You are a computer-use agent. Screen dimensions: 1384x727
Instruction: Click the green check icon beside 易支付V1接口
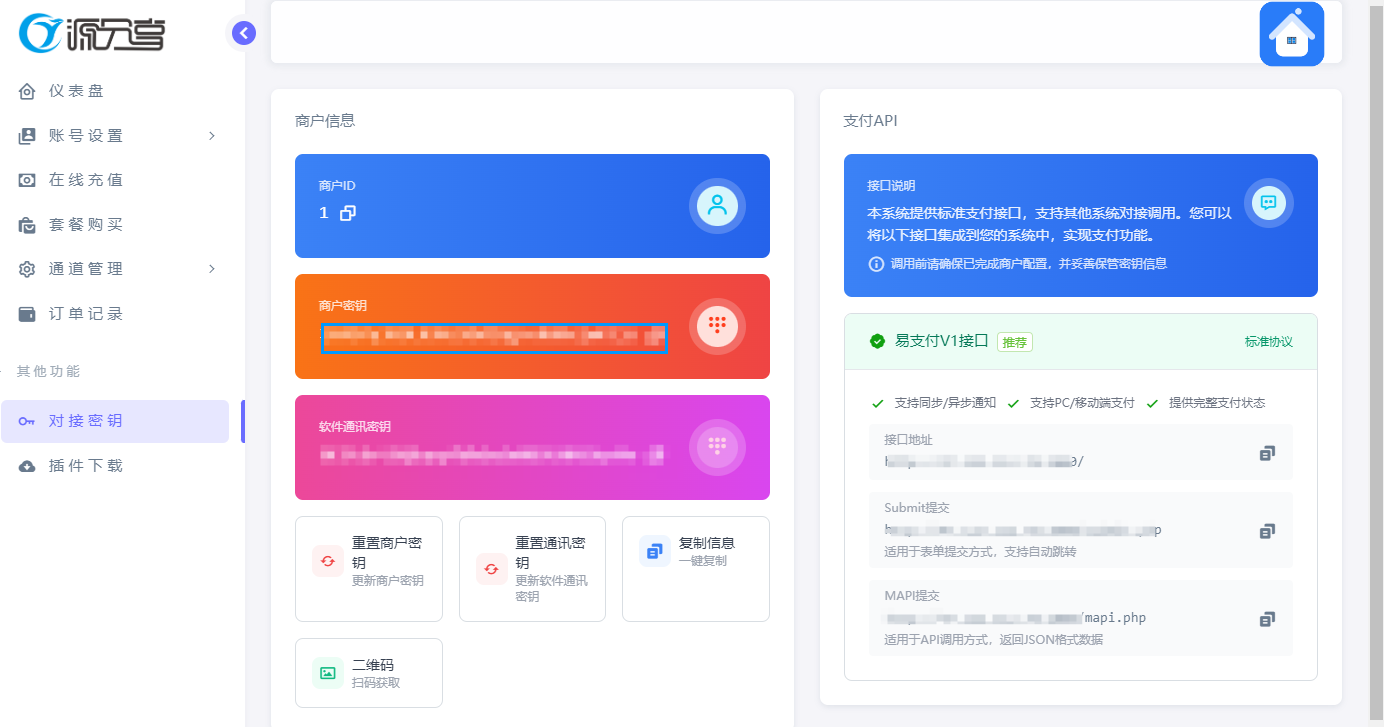[877, 341]
